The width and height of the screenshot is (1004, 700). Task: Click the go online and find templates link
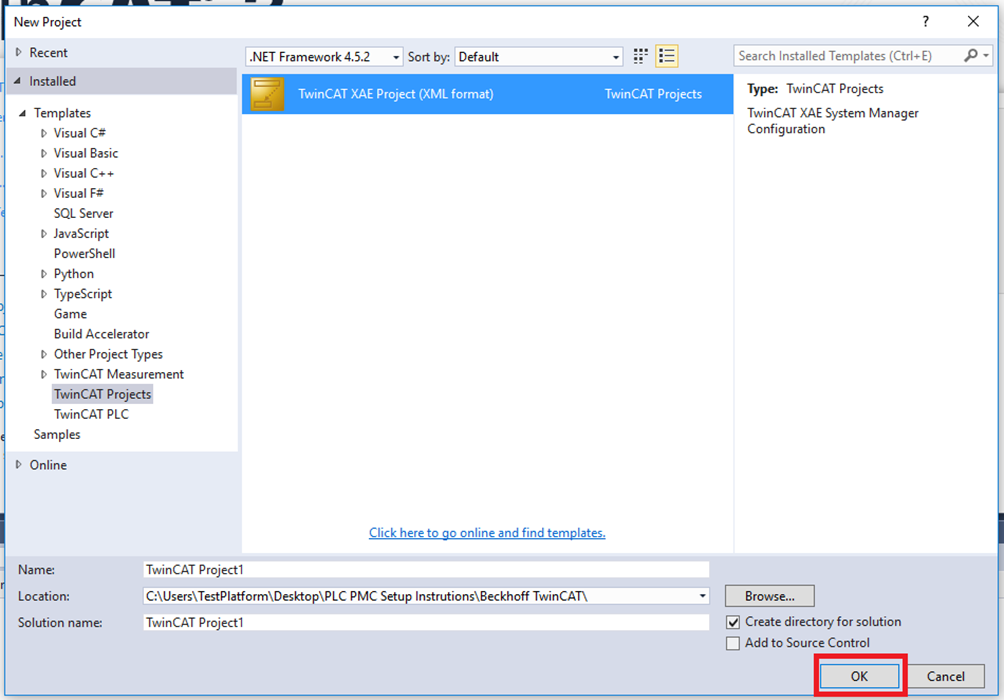(x=487, y=533)
